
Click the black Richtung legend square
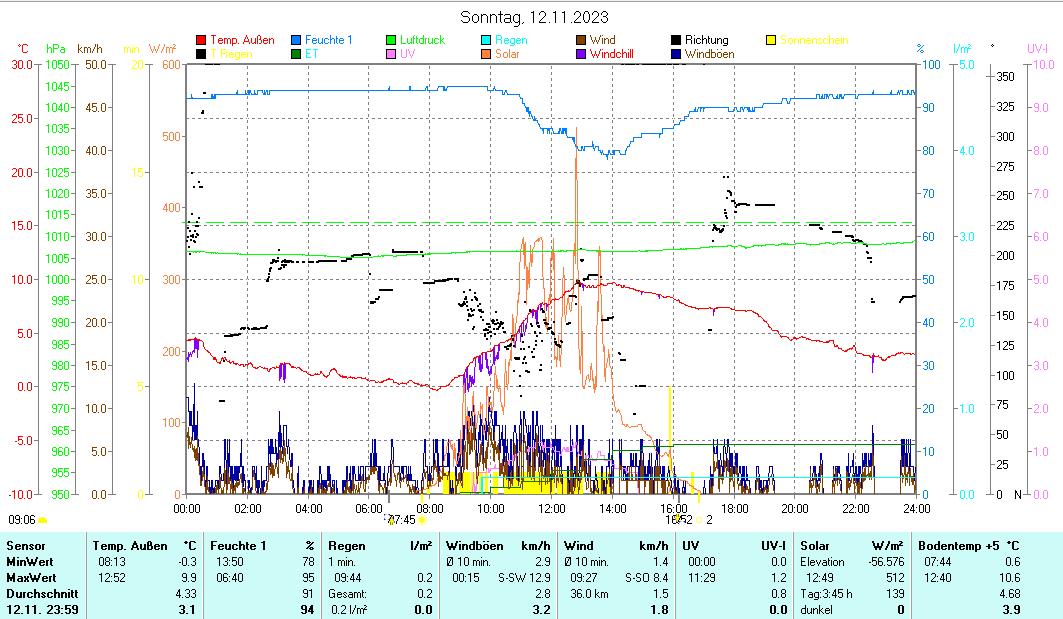[677, 40]
